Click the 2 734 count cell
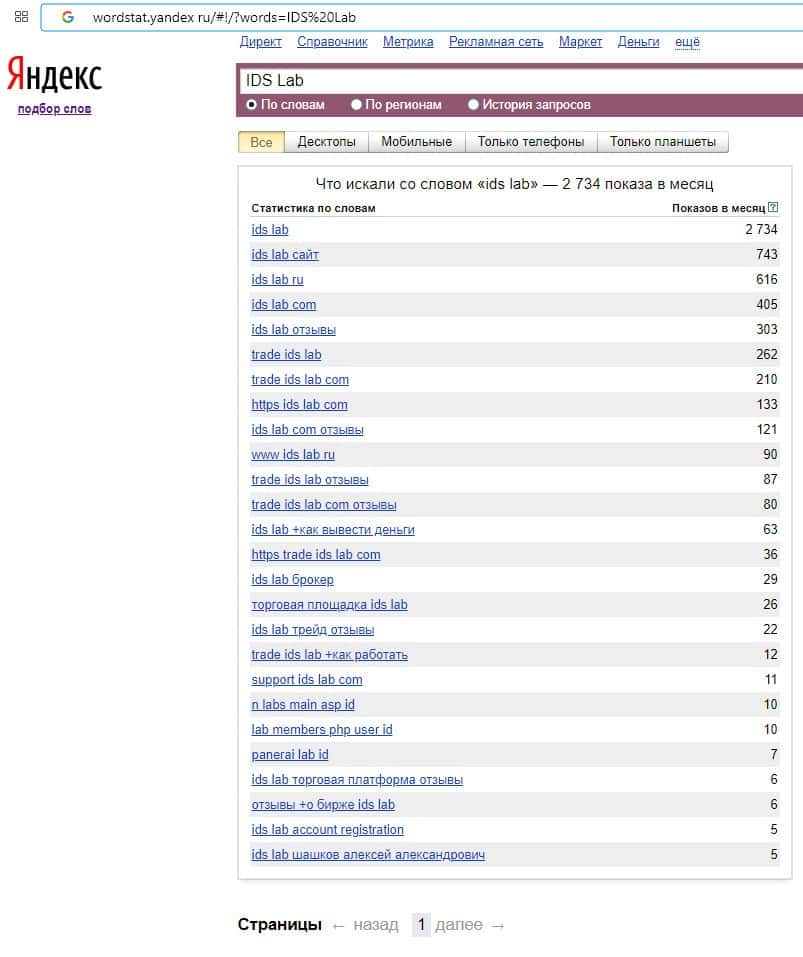The image size is (803, 957). pyautogui.click(x=761, y=229)
